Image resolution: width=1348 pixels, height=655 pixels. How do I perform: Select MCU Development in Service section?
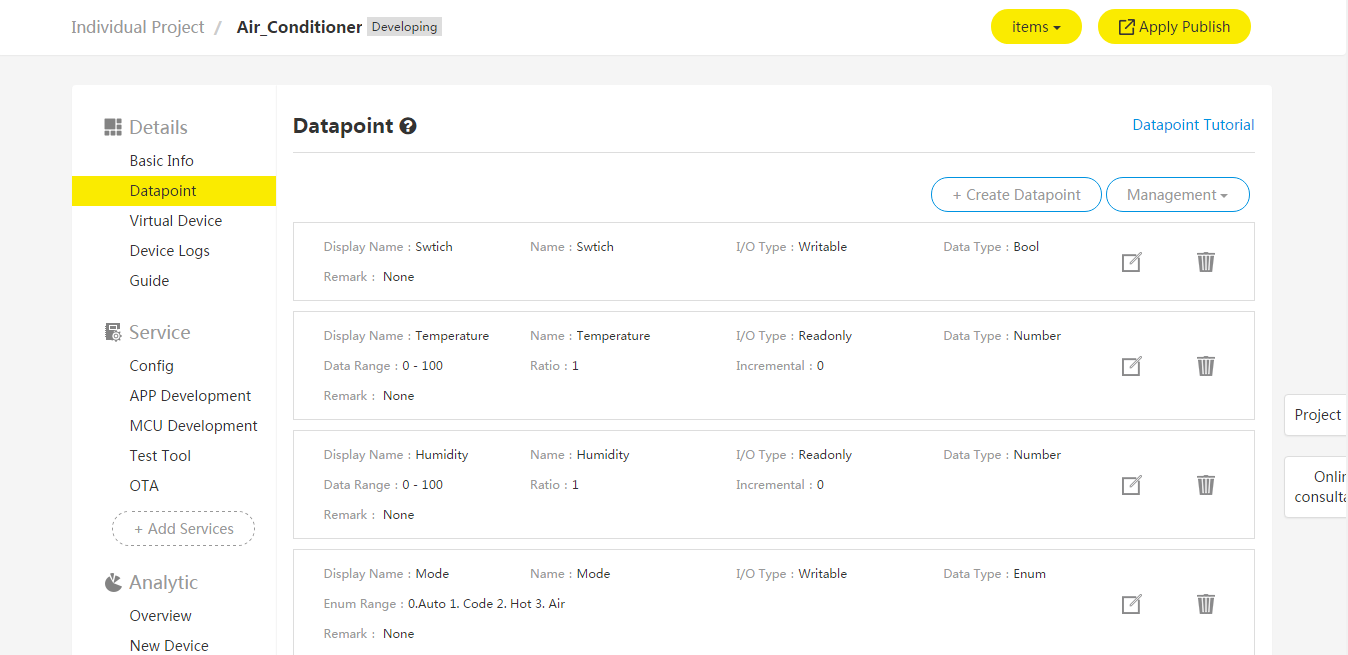click(193, 426)
